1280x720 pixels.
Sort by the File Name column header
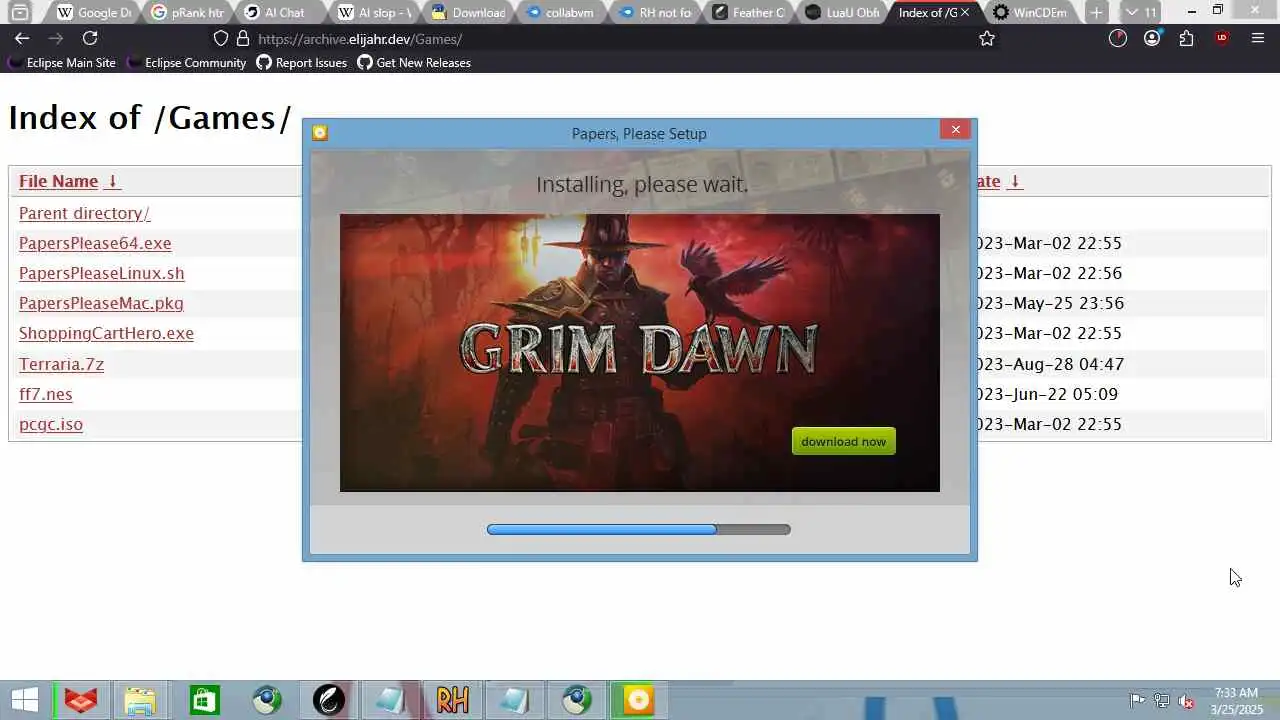pos(58,181)
